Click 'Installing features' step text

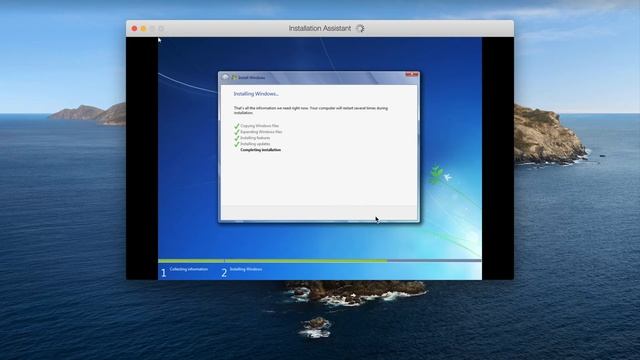point(255,138)
